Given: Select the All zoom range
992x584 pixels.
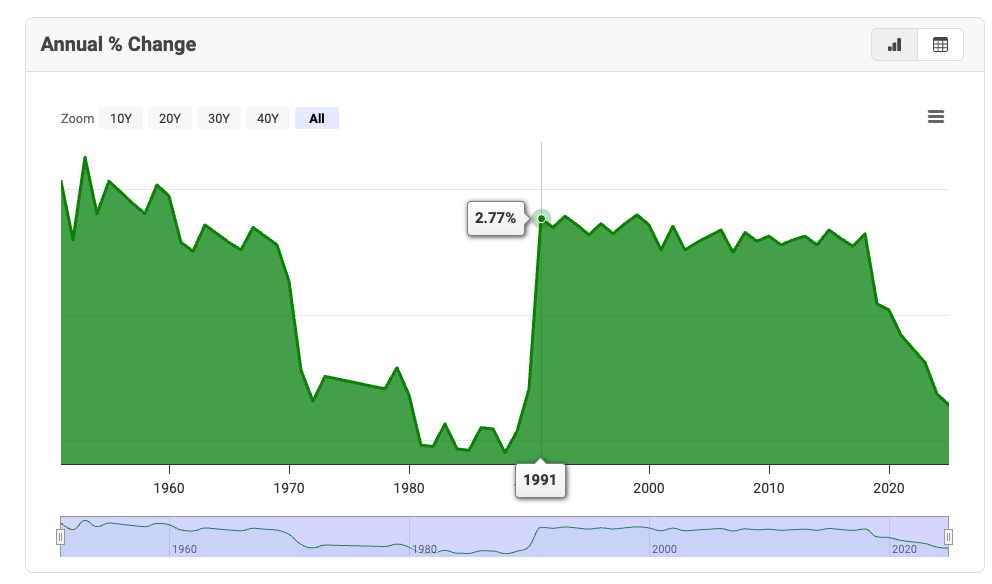Looking at the screenshot, I should (317, 119).
